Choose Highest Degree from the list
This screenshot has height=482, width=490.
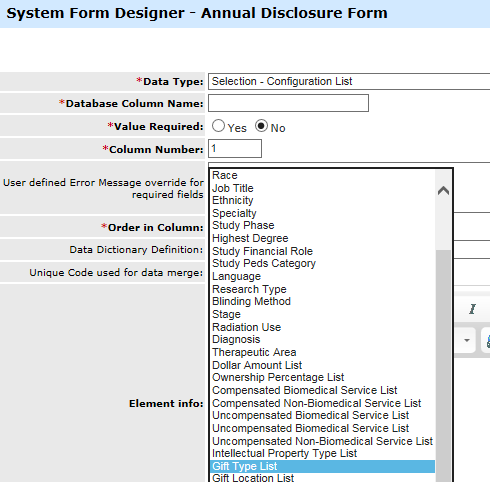point(323,238)
